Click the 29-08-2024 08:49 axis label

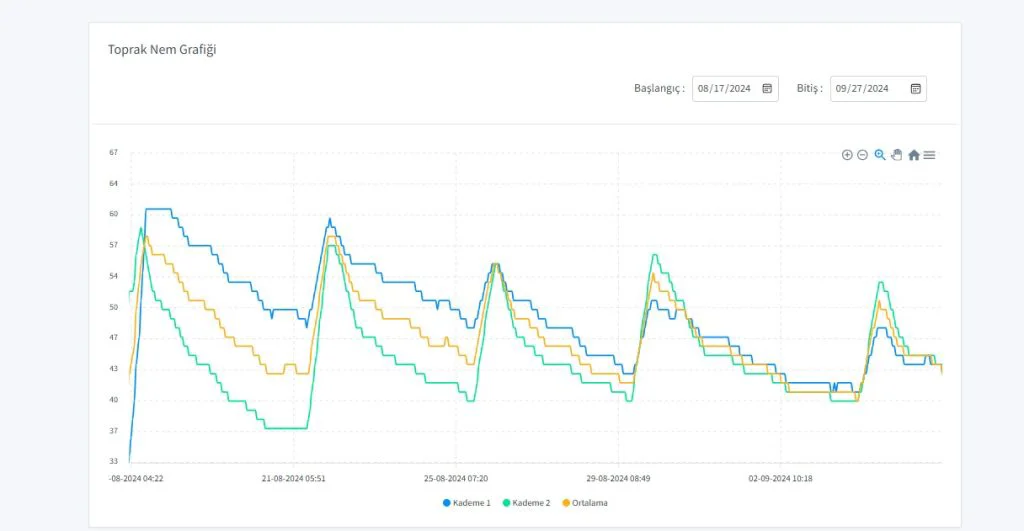[618, 479]
